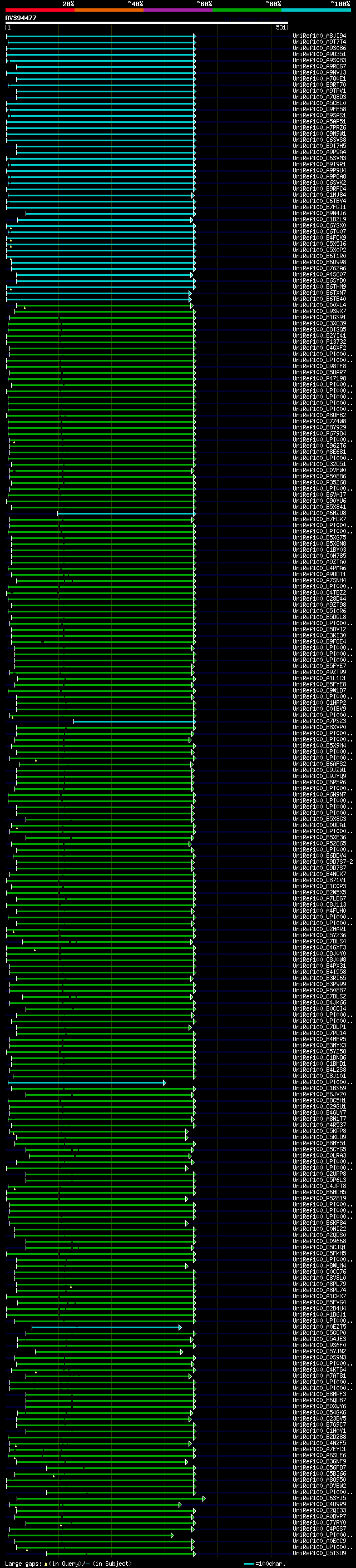The width and height of the screenshot is (356, 1568).
Task: Select hit label UniRef100_Q09668
Action: point(319,1241)
